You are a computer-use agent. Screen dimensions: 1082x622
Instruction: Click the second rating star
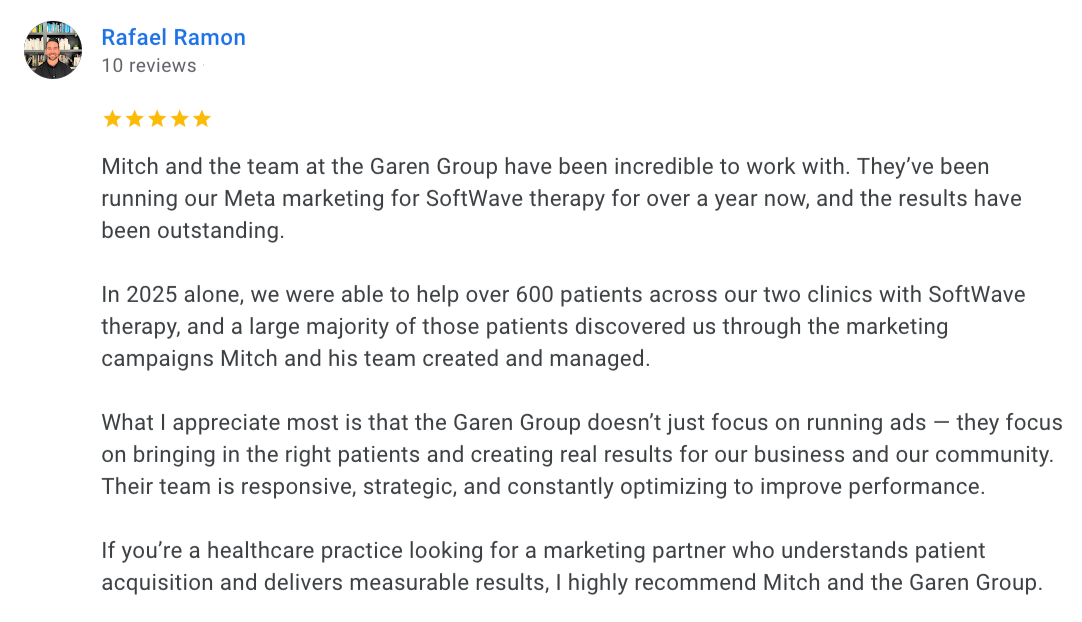[x=134, y=119]
